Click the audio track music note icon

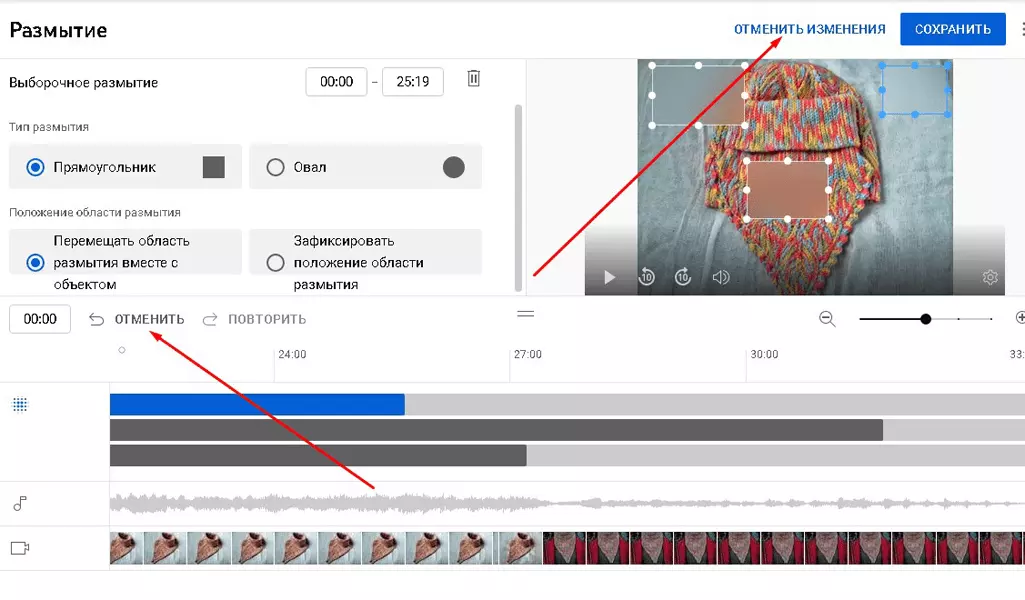point(20,503)
